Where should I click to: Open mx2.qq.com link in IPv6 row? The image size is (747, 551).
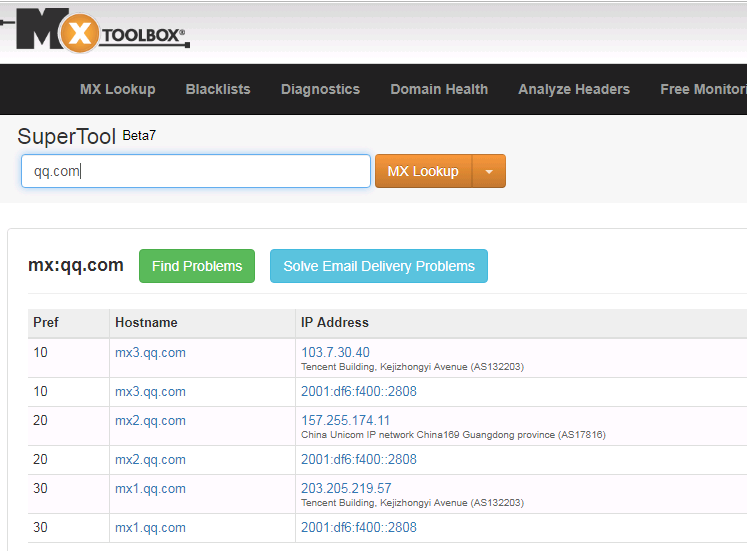coord(150,460)
